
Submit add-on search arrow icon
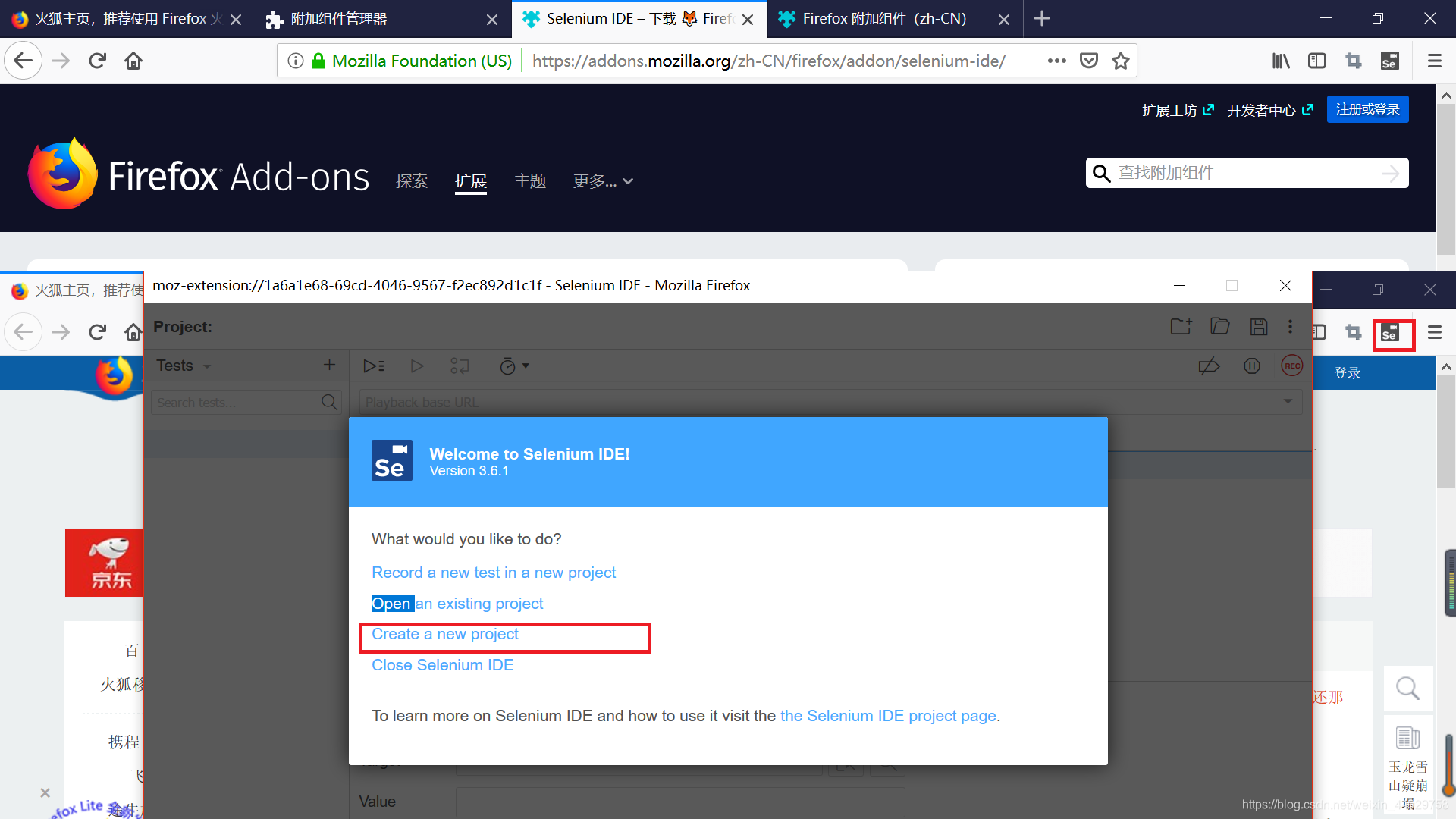point(1390,174)
